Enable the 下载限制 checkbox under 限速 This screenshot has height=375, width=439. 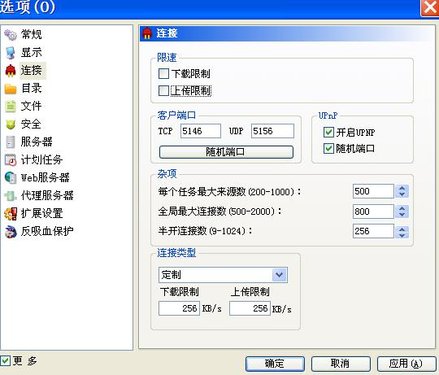(x=163, y=74)
